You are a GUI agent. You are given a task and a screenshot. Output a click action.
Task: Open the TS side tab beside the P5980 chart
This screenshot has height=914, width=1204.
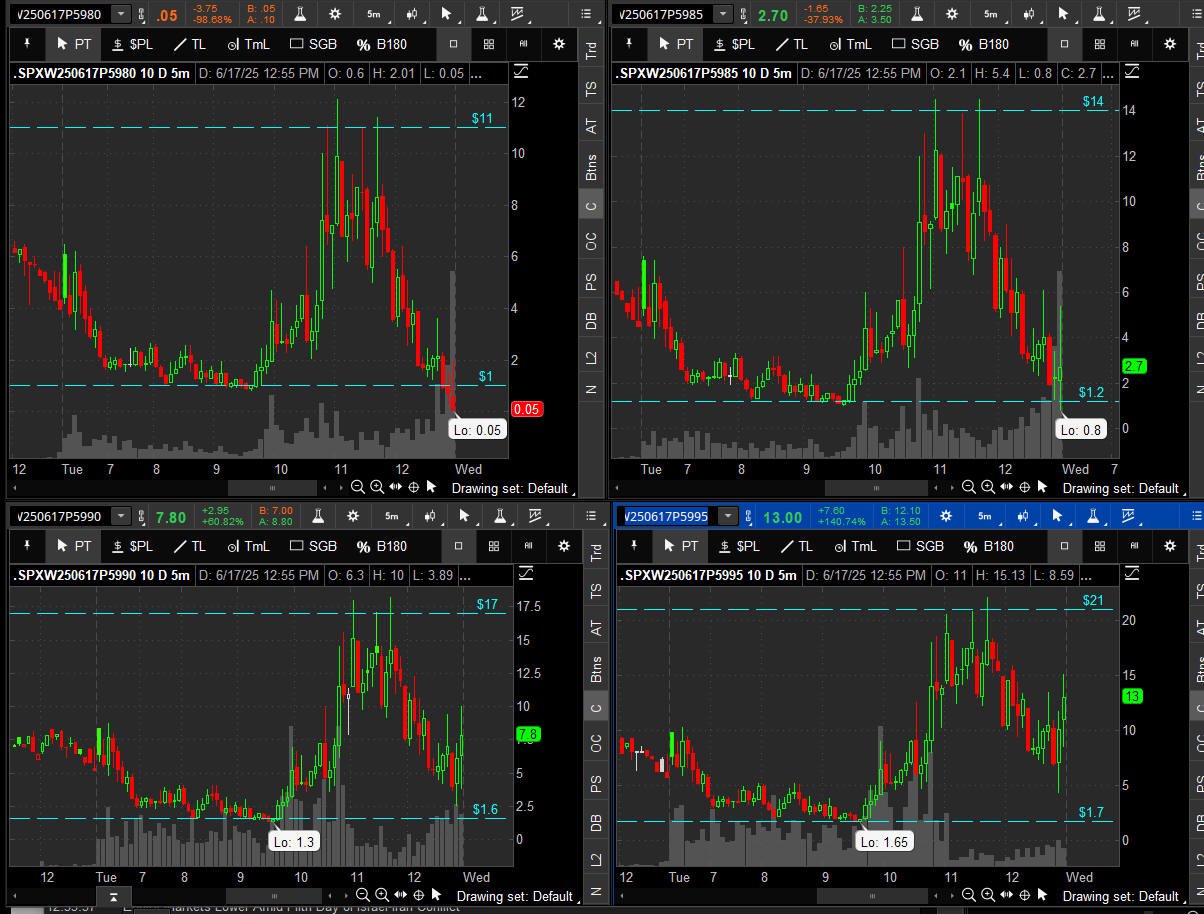click(x=592, y=89)
